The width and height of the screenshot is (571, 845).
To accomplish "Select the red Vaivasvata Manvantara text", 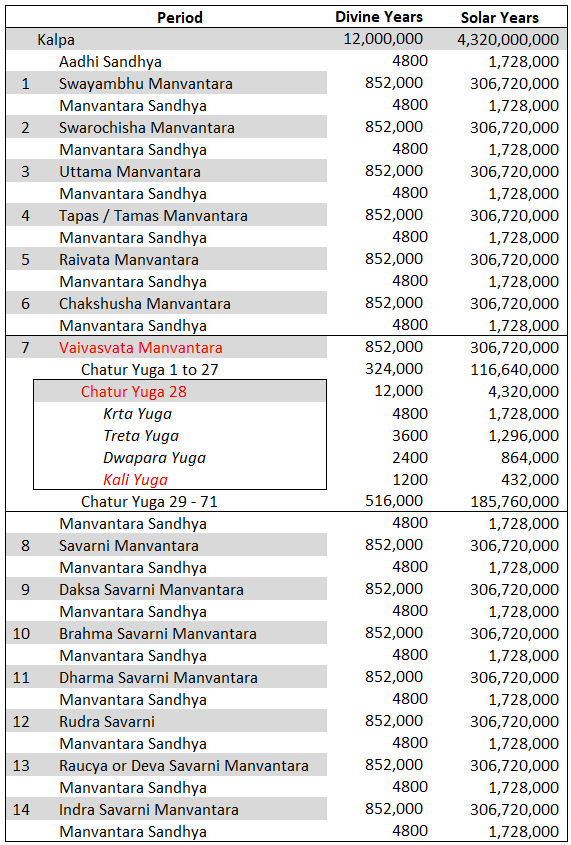I will (x=141, y=348).
